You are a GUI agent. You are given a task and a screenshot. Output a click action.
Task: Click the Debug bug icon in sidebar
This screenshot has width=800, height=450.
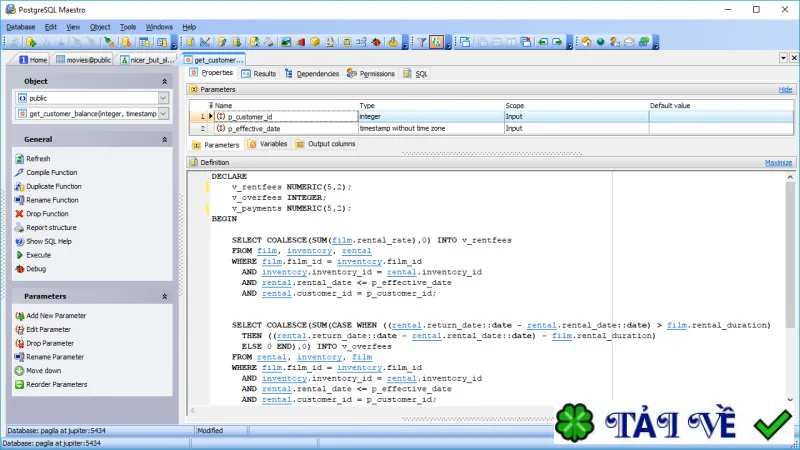19,269
